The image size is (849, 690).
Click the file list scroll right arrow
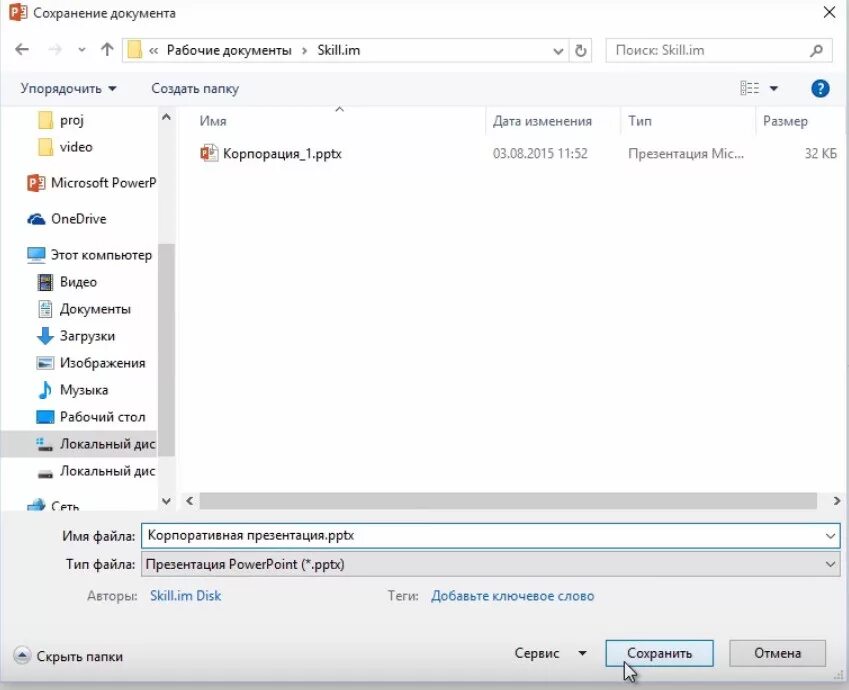pos(837,500)
